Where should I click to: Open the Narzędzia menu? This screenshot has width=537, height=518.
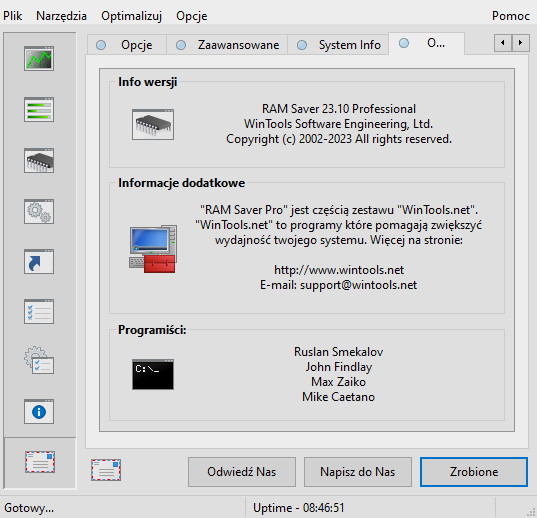coord(61,16)
